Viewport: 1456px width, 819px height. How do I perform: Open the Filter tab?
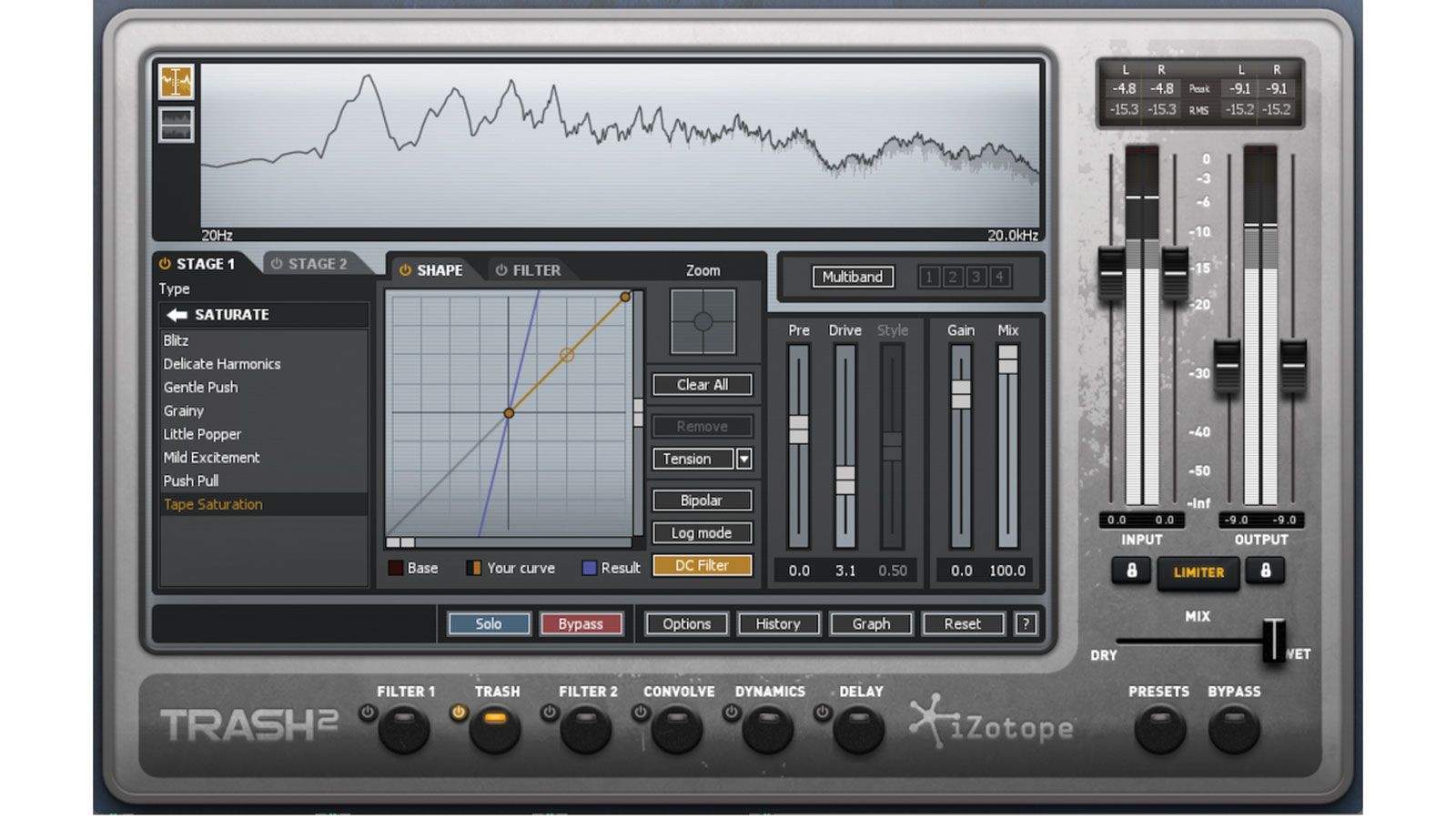coord(536,270)
